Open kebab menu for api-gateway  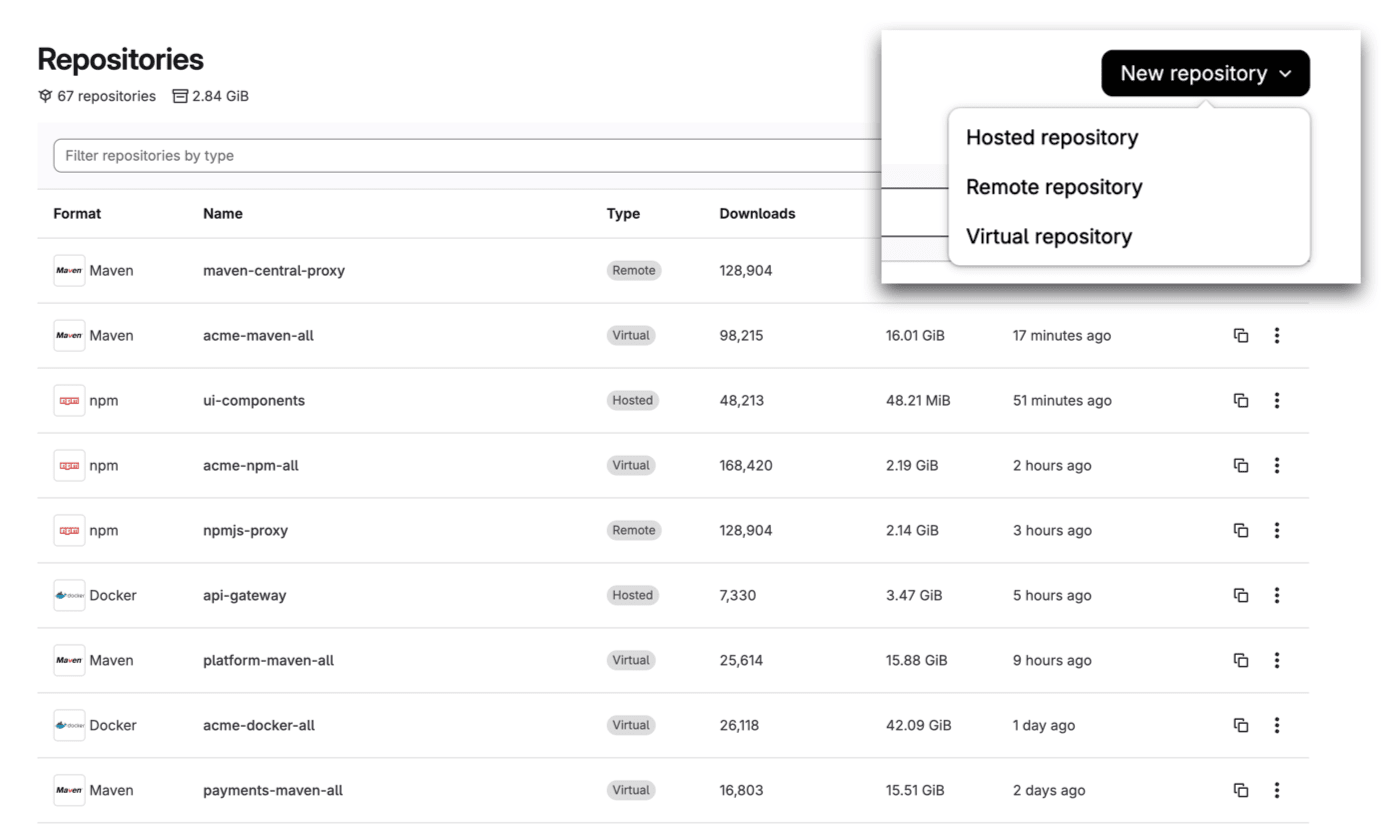(x=1277, y=596)
